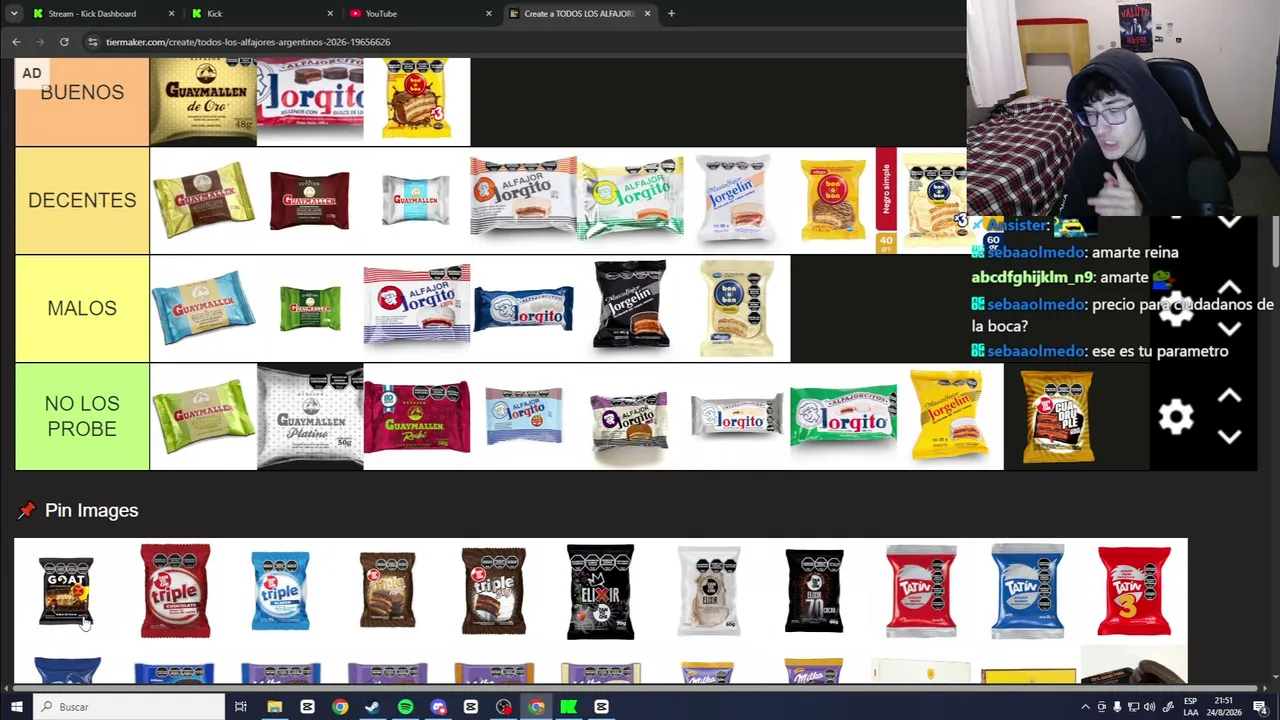This screenshot has width=1280, height=720.
Task: Open a new browser tab
Action: (x=671, y=14)
